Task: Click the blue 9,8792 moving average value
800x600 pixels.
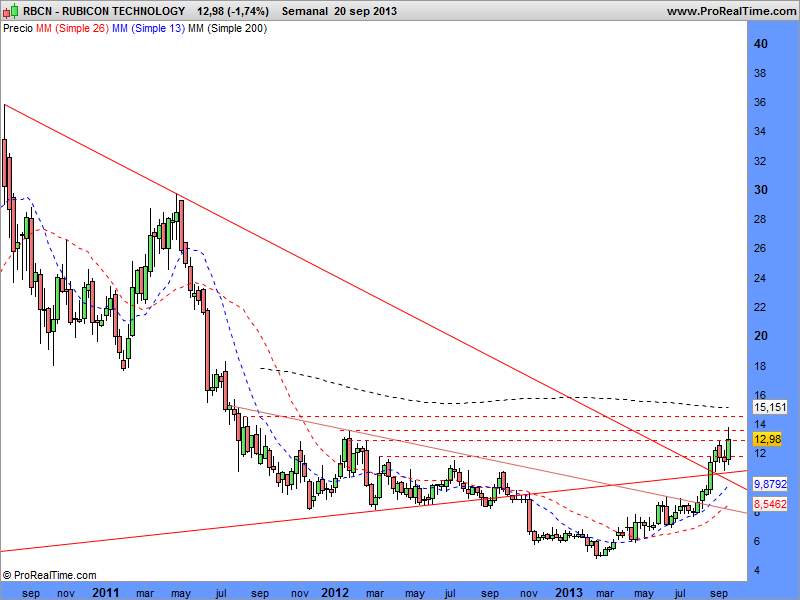Action: point(770,484)
